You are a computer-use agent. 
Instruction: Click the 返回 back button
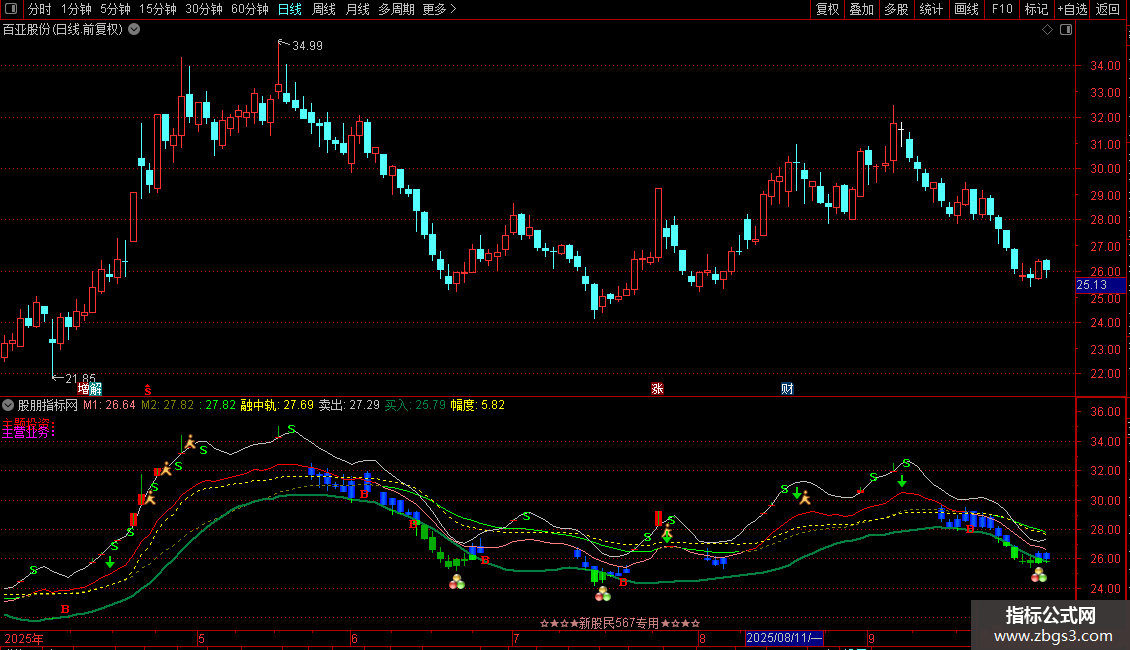click(1108, 9)
